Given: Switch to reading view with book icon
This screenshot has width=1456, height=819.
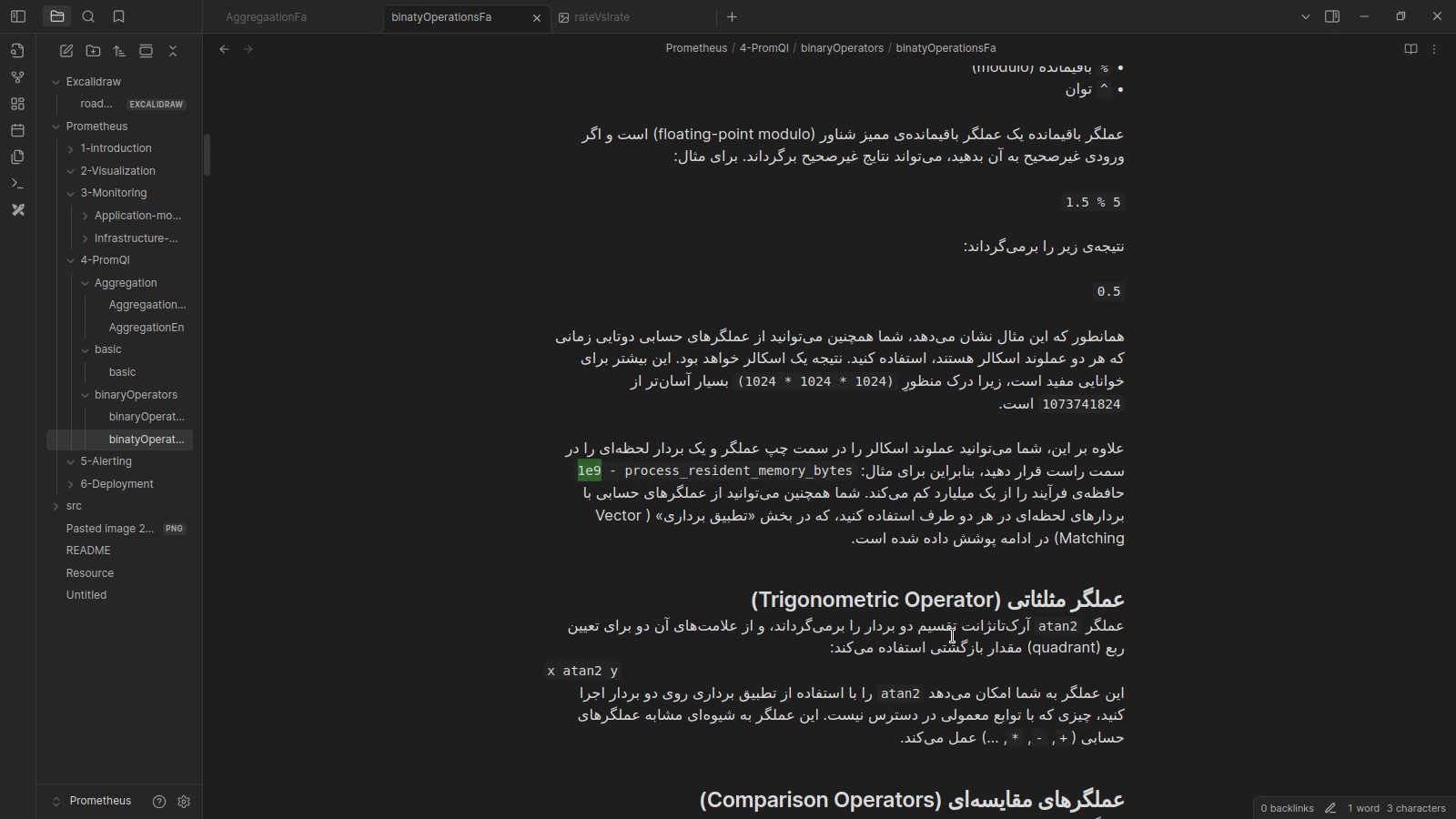Looking at the screenshot, I should (1410, 49).
